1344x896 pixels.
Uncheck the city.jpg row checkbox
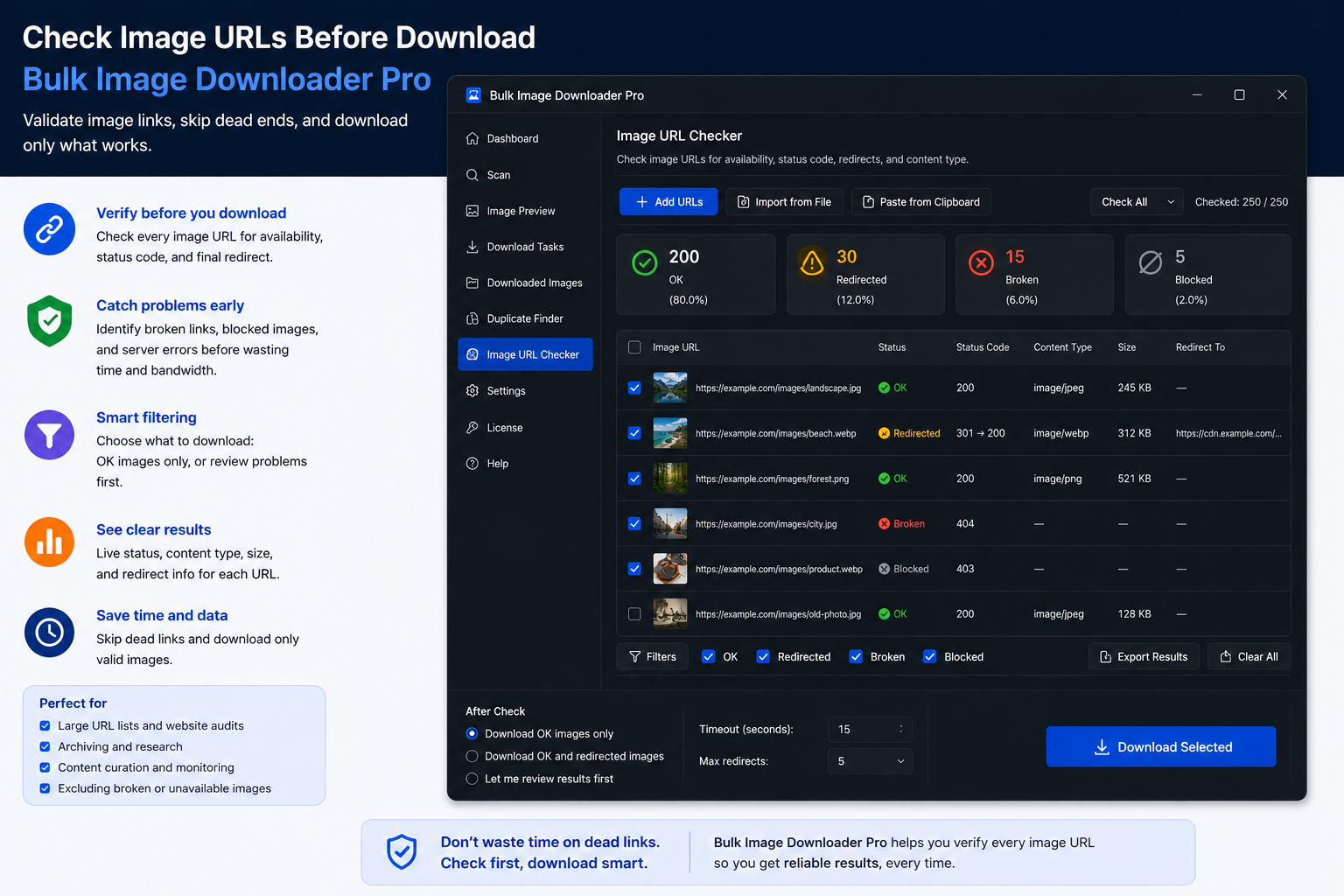(x=634, y=523)
